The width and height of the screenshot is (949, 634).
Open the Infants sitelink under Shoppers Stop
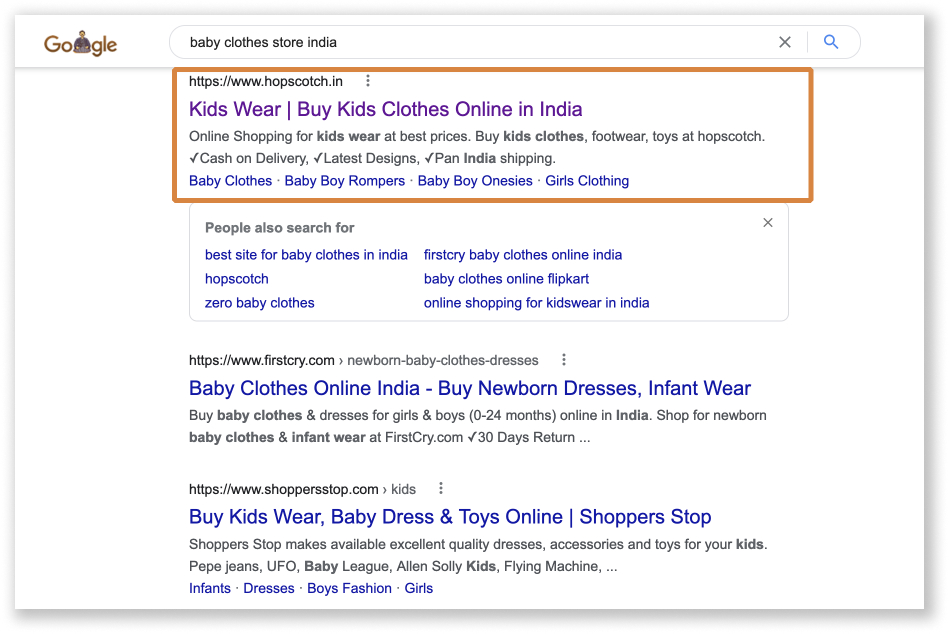[210, 588]
